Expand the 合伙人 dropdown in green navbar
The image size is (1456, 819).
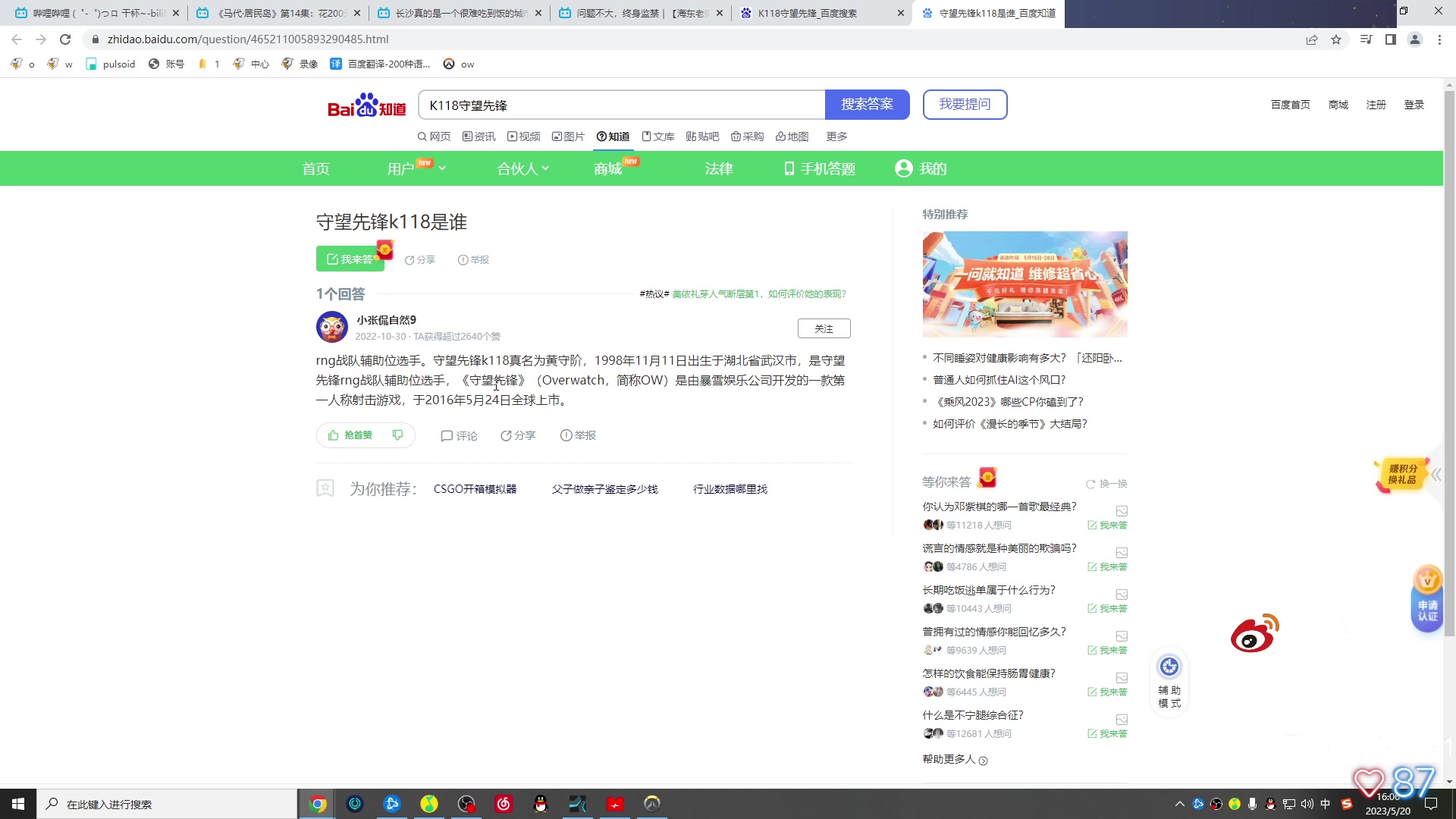[522, 168]
